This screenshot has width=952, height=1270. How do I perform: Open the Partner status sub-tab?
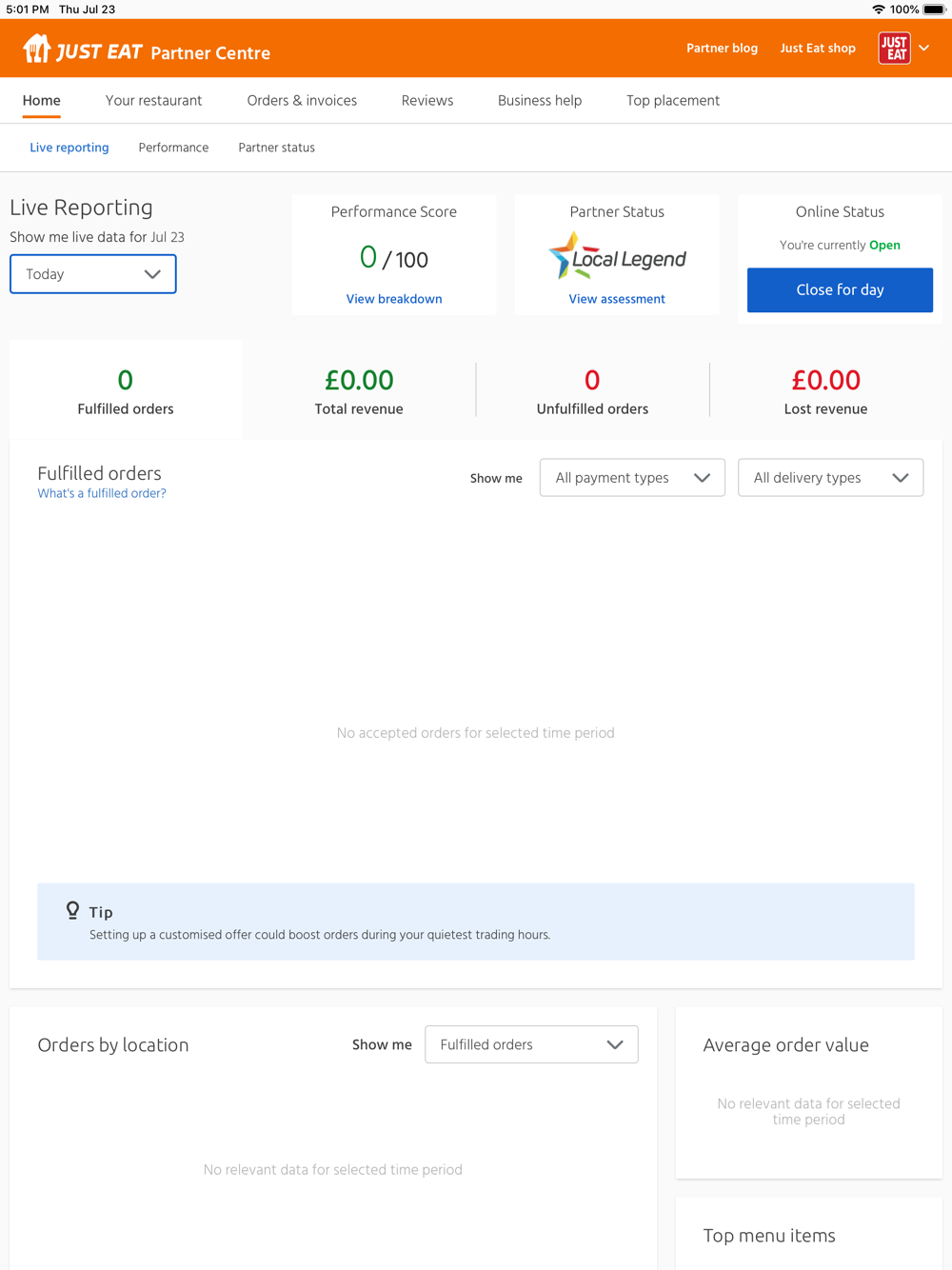276,148
